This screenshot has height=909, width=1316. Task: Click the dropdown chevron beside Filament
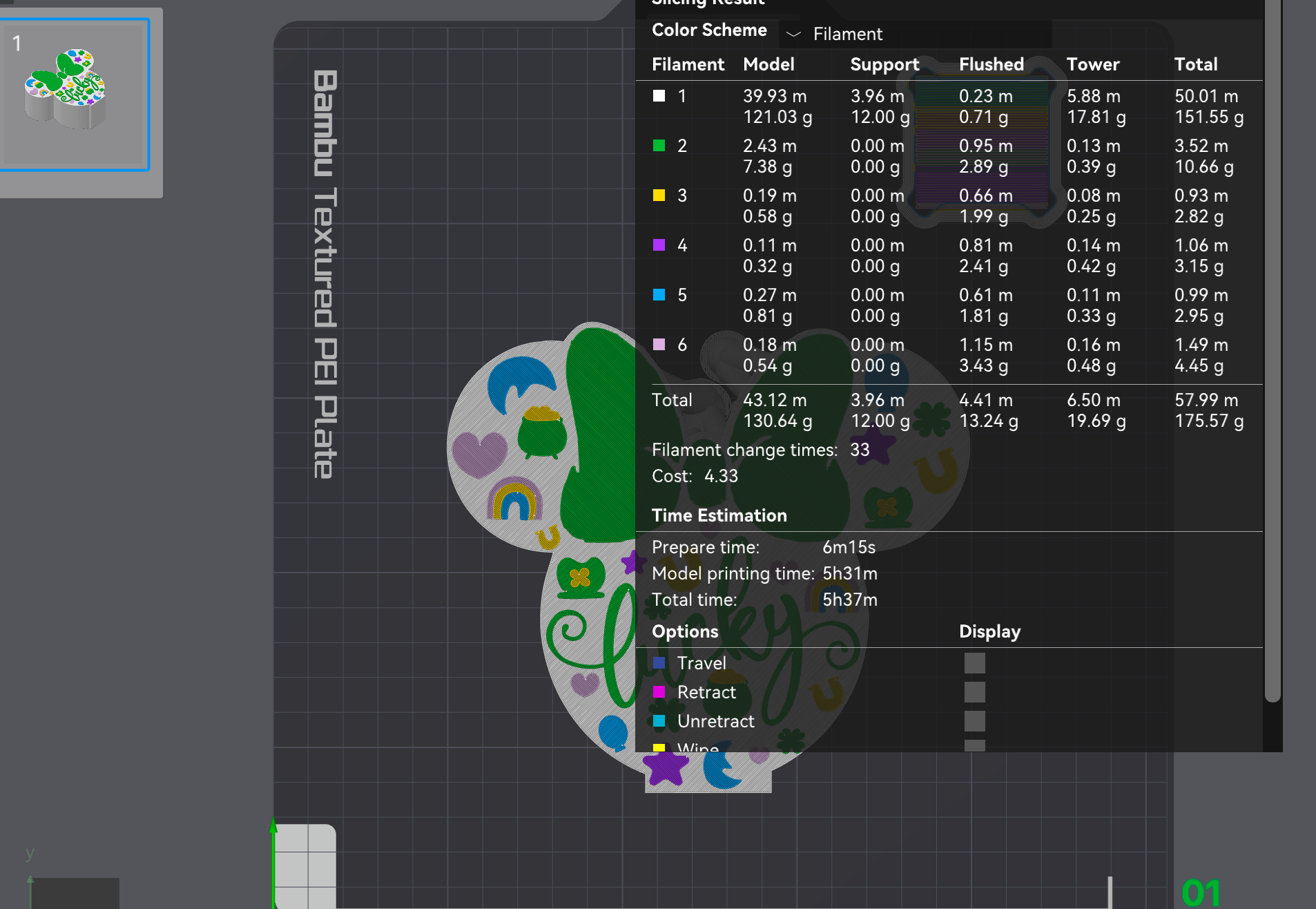[793, 34]
